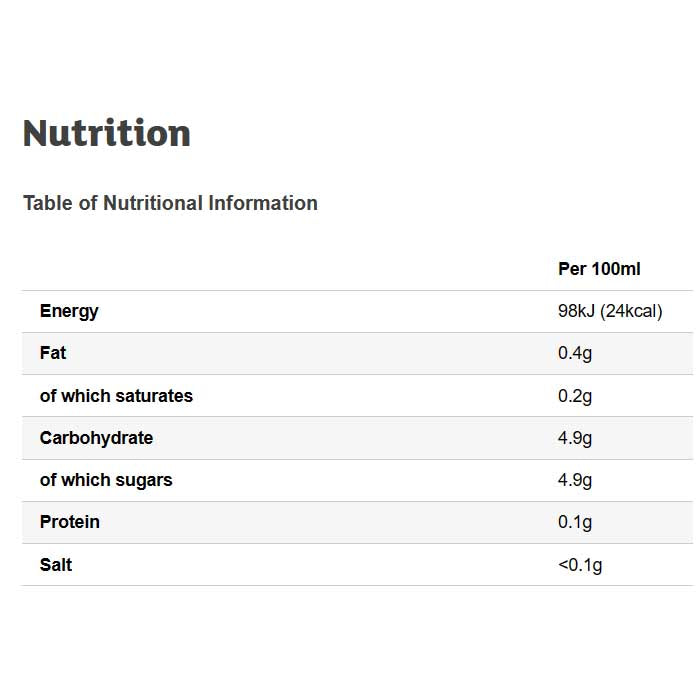Viewport: 700px width, 700px height.
Task: Click the Salt row label
Action: [56, 565]
